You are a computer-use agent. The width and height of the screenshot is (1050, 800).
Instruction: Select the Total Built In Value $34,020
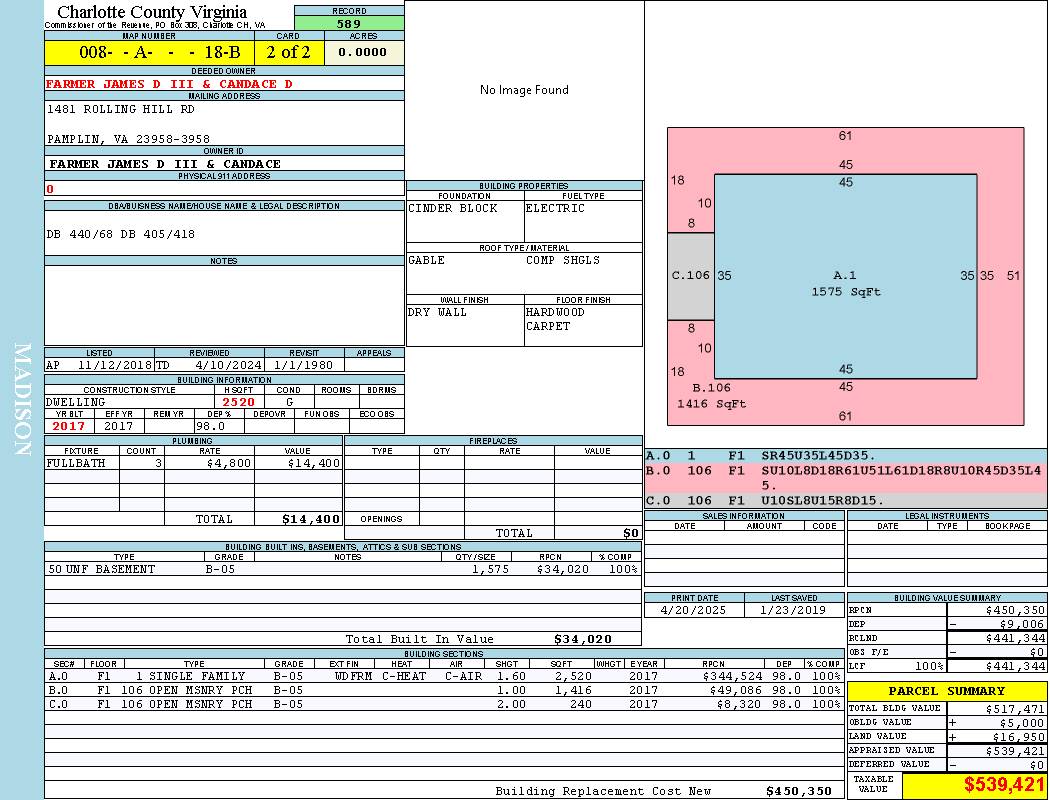tap(582, 639)
